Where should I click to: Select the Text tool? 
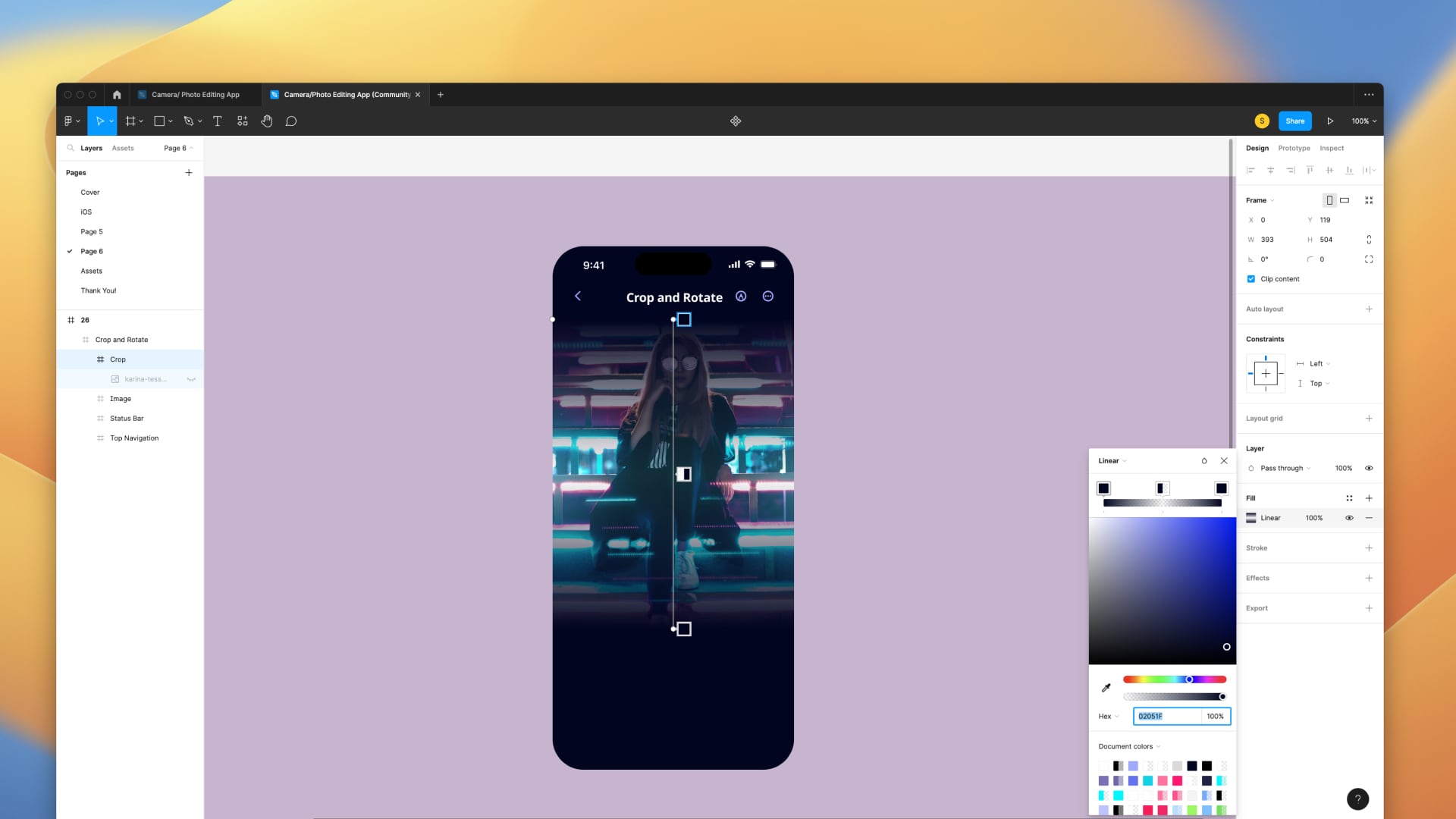point(218,121)
